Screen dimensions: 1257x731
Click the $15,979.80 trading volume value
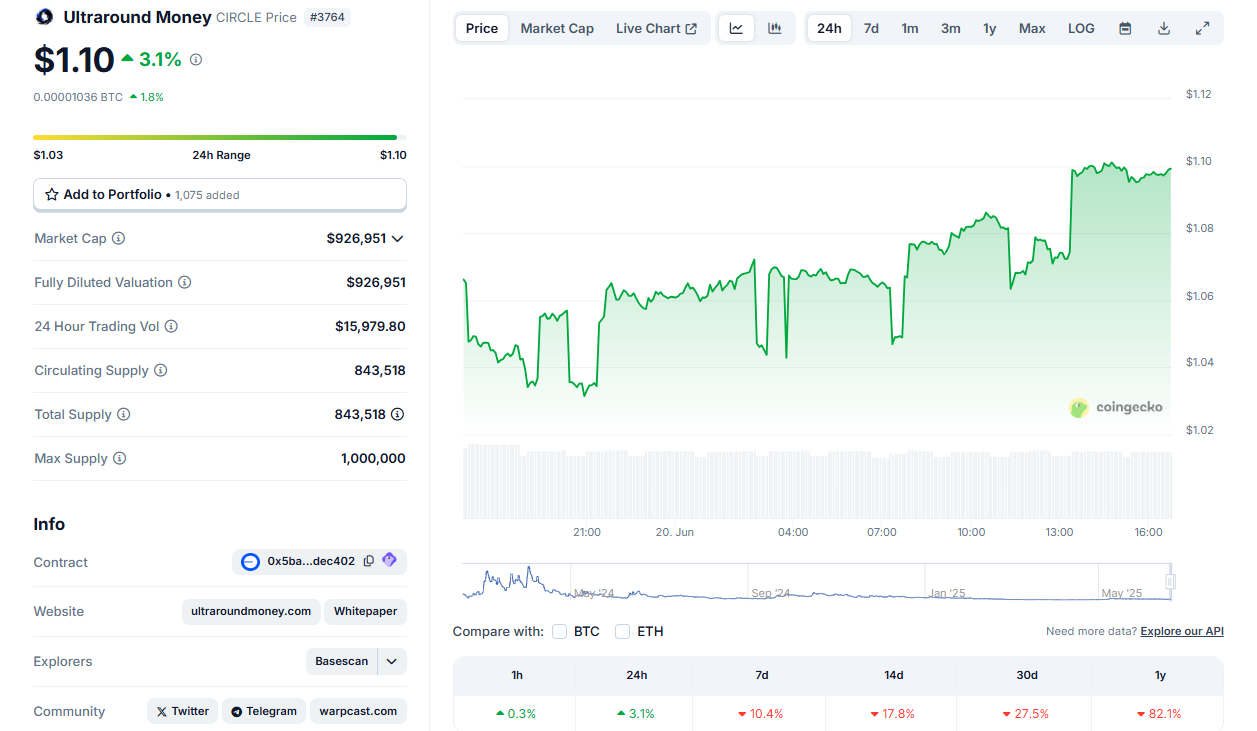(370, 327)
